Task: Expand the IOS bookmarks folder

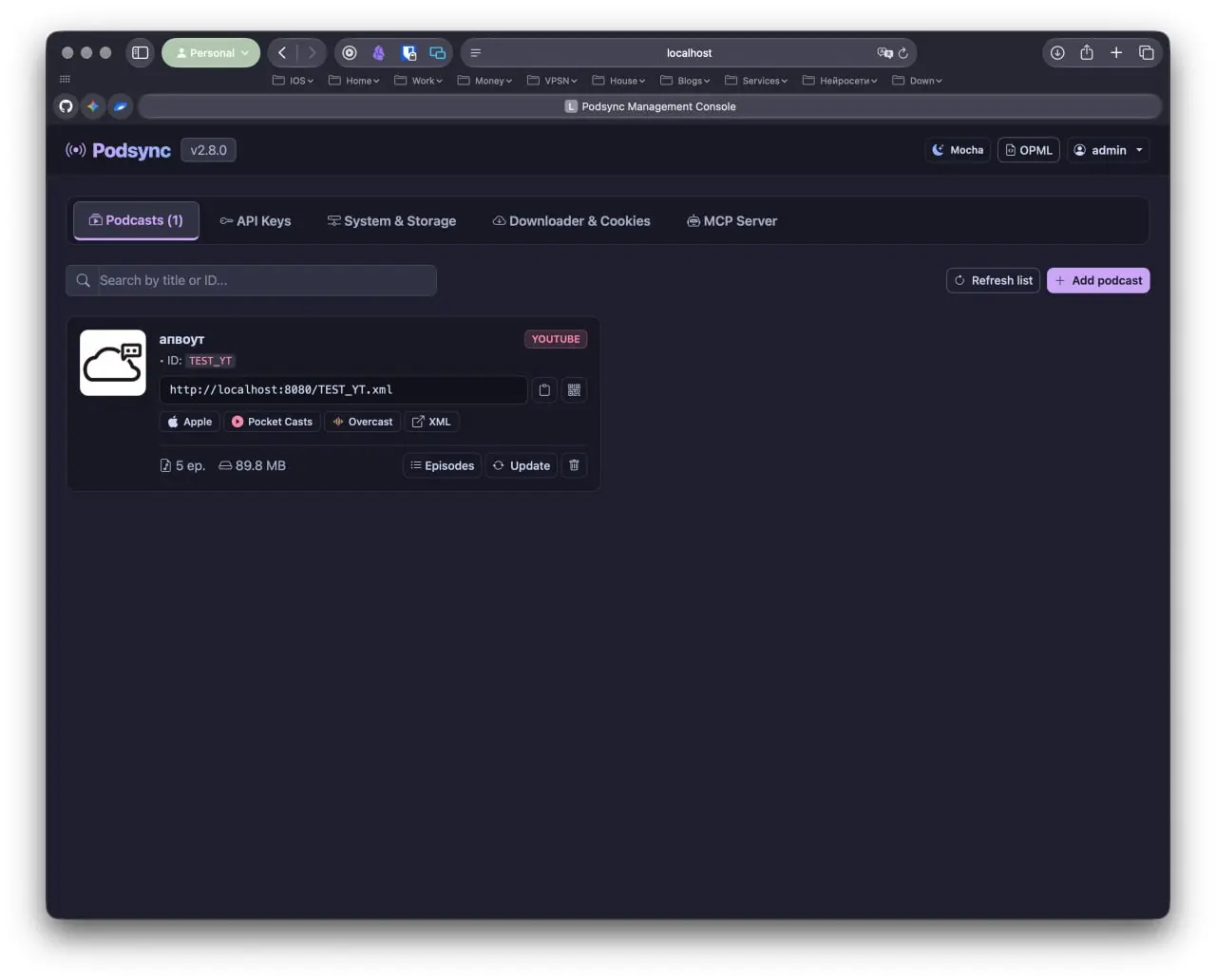Action: 293,81
